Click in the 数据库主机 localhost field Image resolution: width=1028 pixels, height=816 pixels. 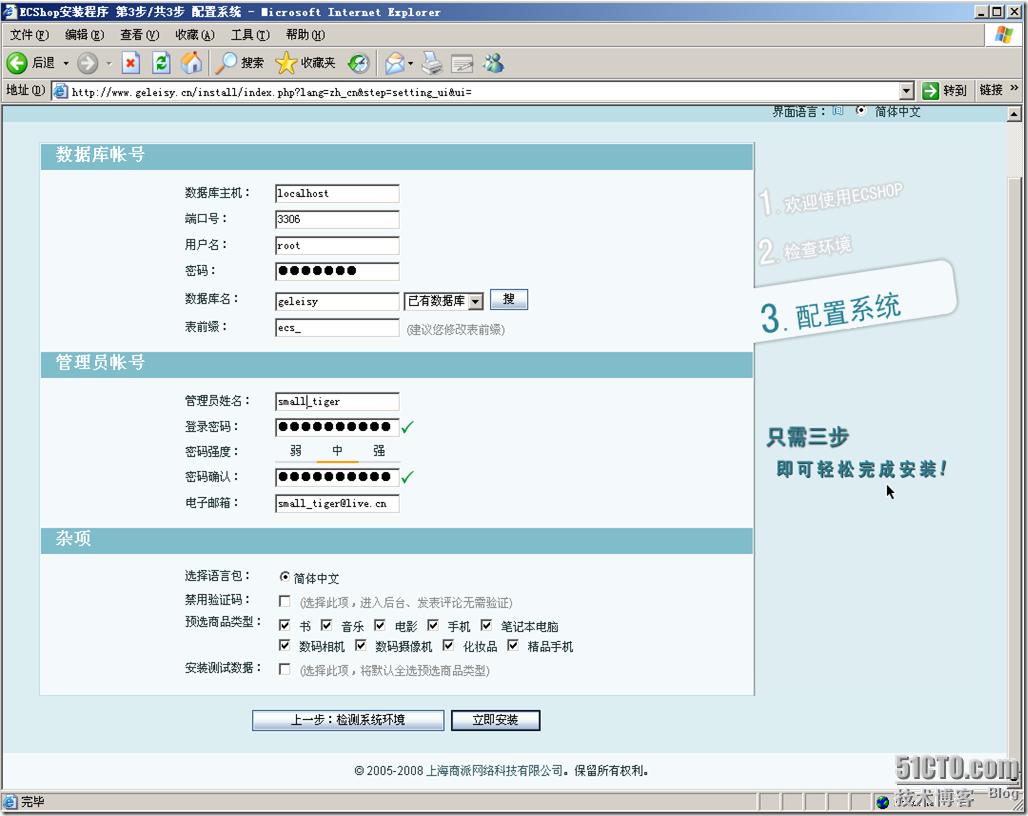click(x=337, y=193)
